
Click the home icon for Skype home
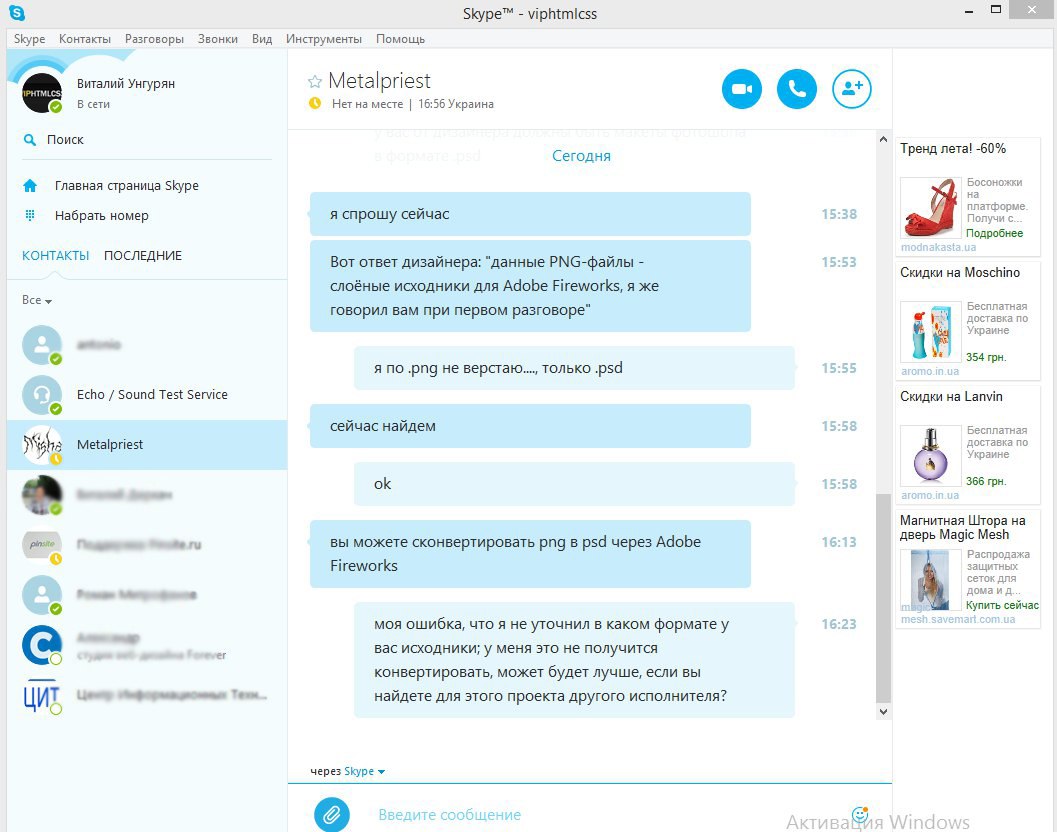tap(30, 185)
